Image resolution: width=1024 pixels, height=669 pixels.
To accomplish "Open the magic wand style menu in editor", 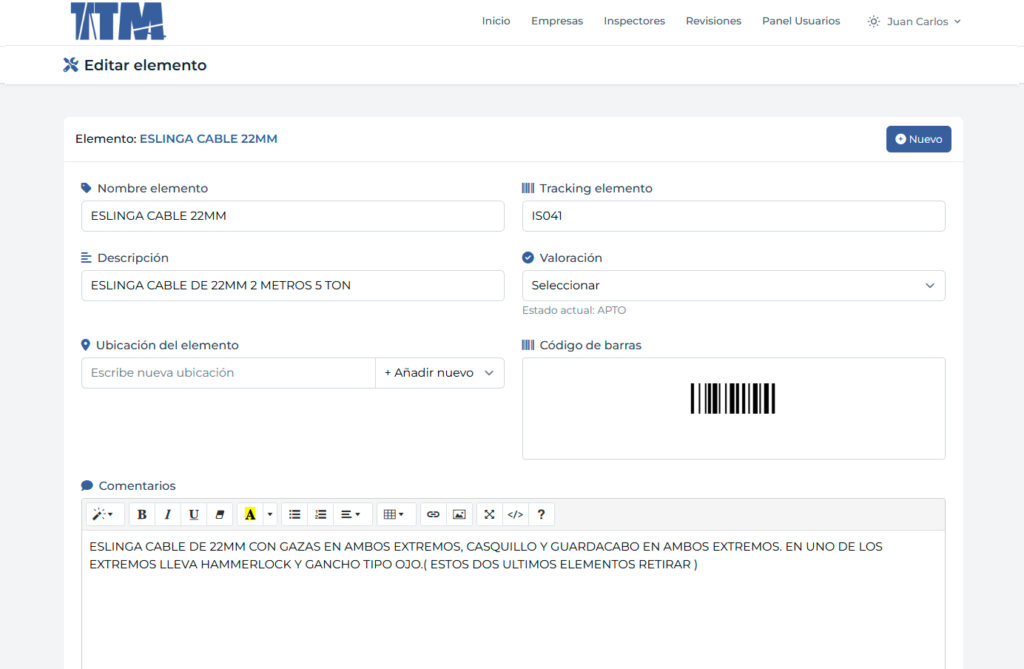I will pos(103,515).
